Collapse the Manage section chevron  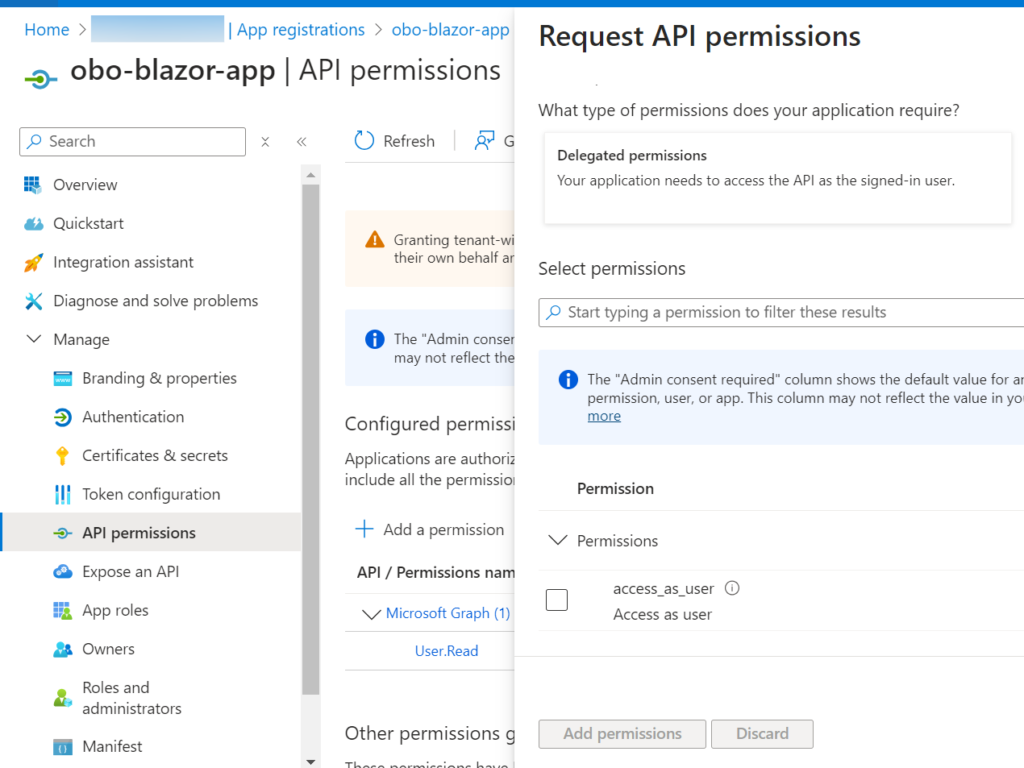pos(33,339)
